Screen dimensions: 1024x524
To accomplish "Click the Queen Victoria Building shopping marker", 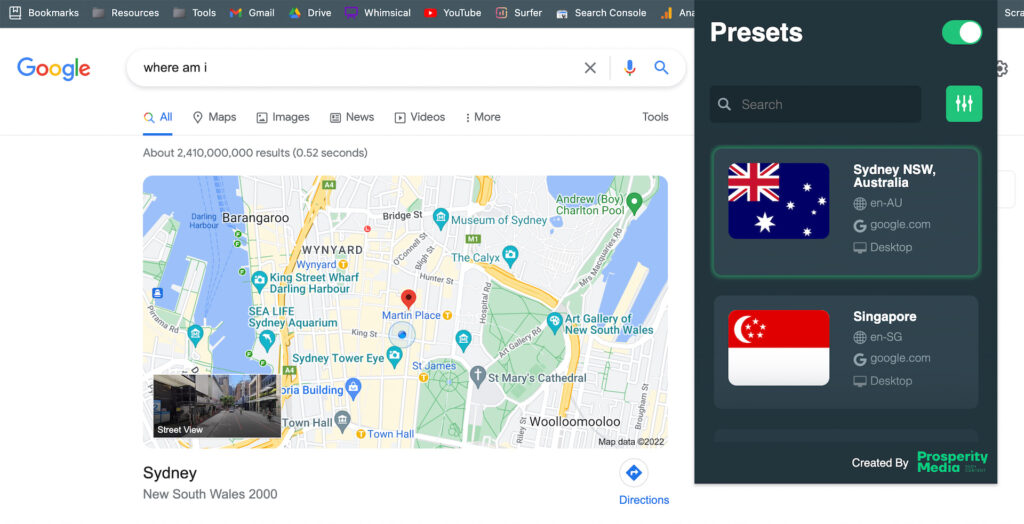I will (353, 388).
